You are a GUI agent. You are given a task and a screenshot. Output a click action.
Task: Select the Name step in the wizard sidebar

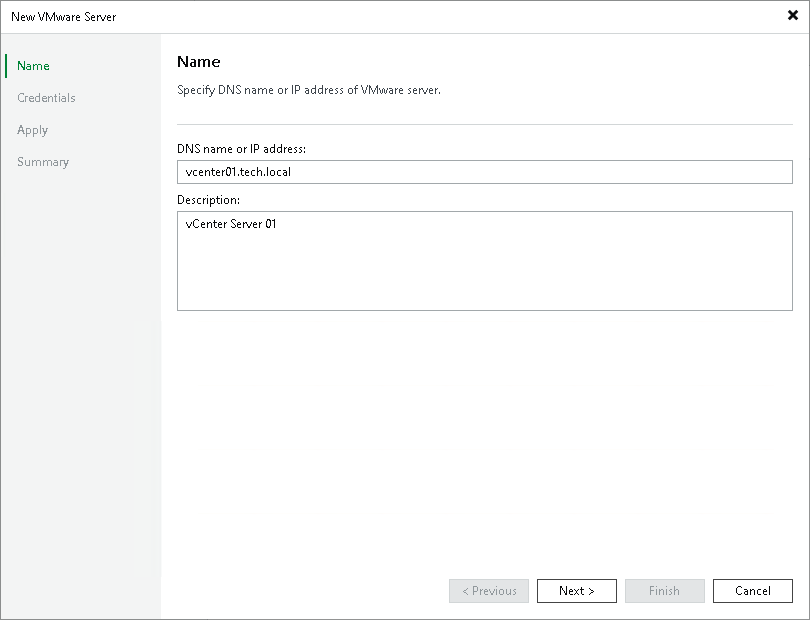[32, 65]
